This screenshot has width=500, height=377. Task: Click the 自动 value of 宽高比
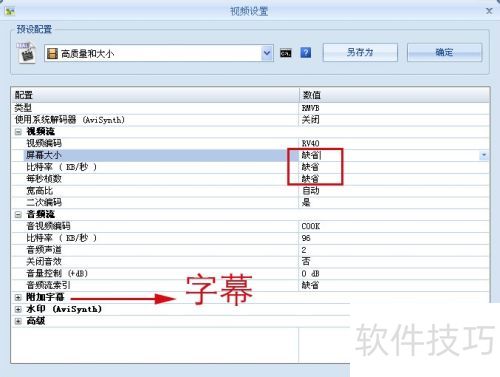[x=310, y=191]
